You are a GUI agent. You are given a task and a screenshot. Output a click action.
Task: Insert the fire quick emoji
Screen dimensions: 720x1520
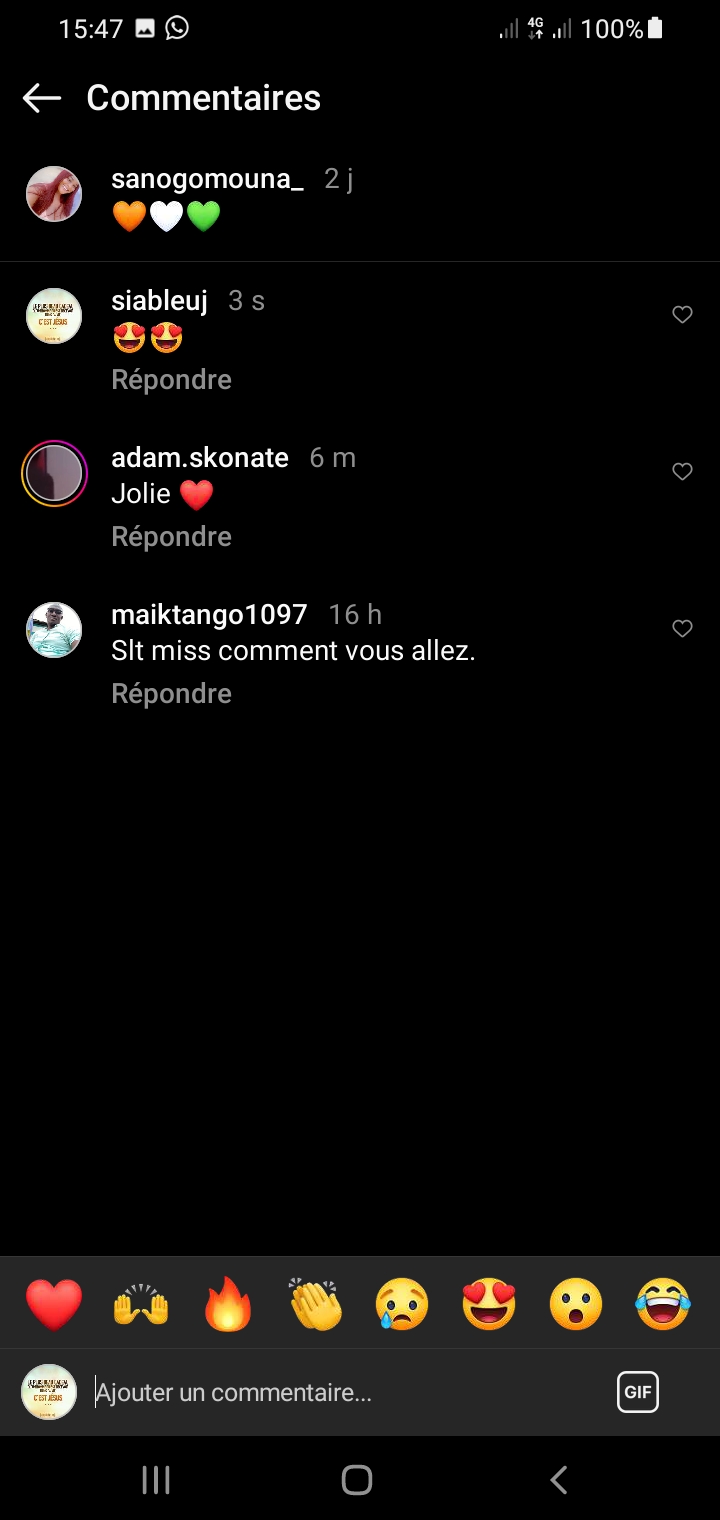pos(228,1304)
